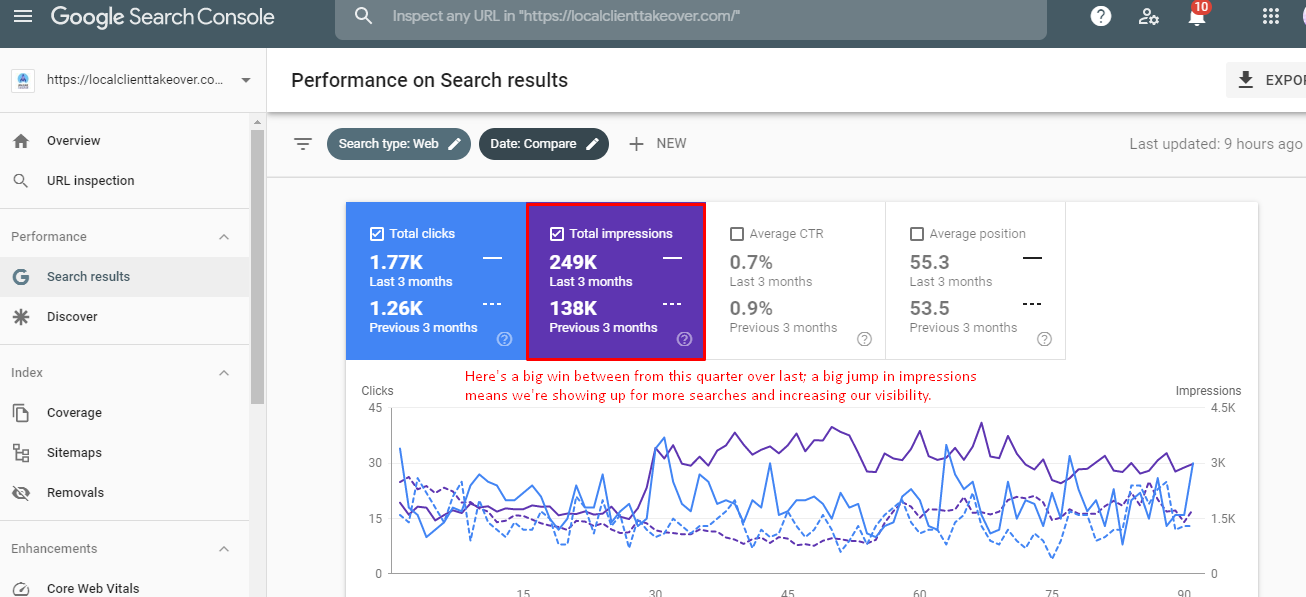
Task: Click the Core Web Vitals gauge icon
Action: tap(21, 589)
